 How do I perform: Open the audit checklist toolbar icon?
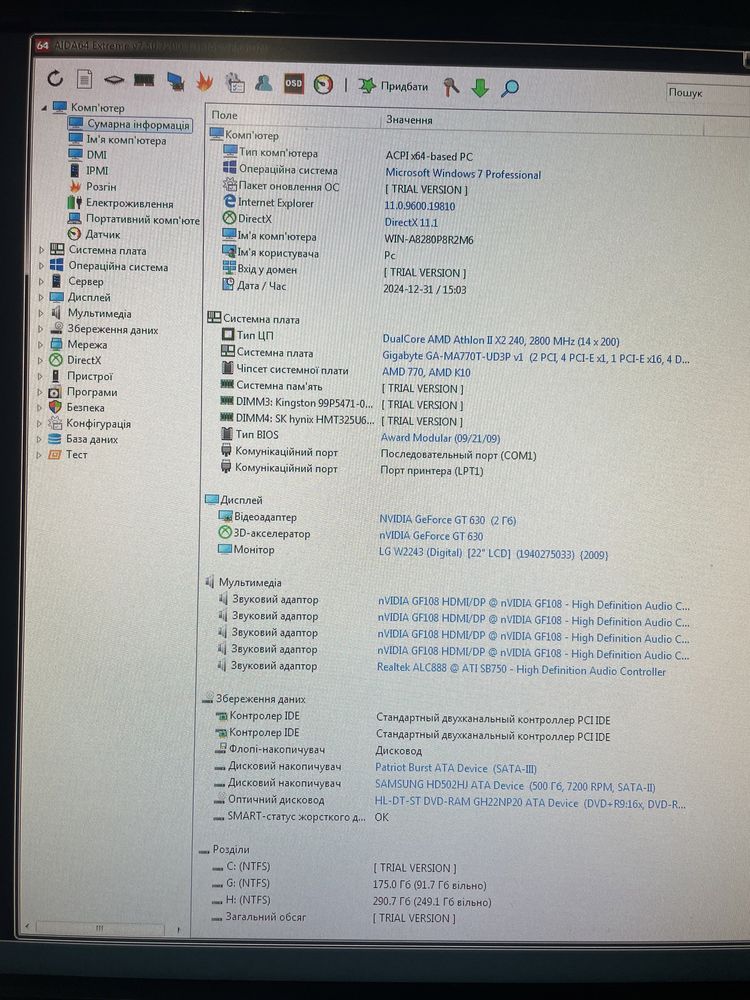pos(235,82)
